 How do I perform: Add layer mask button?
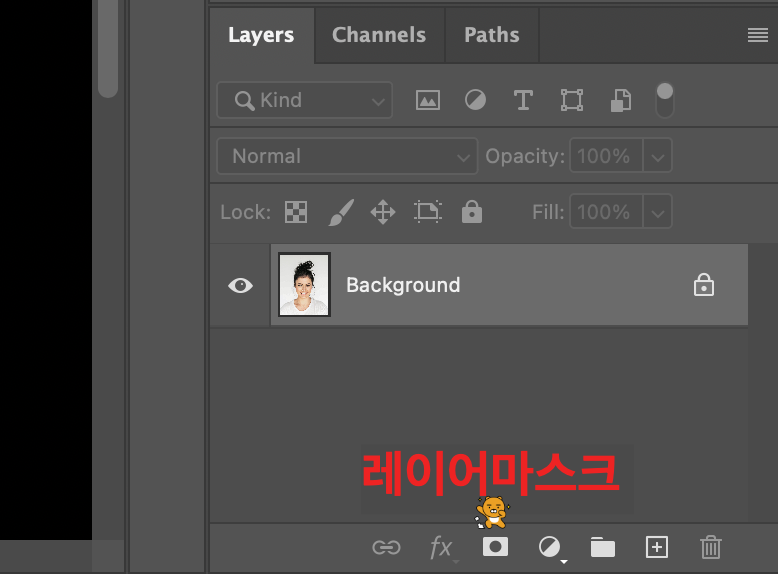tap(495, 547)
